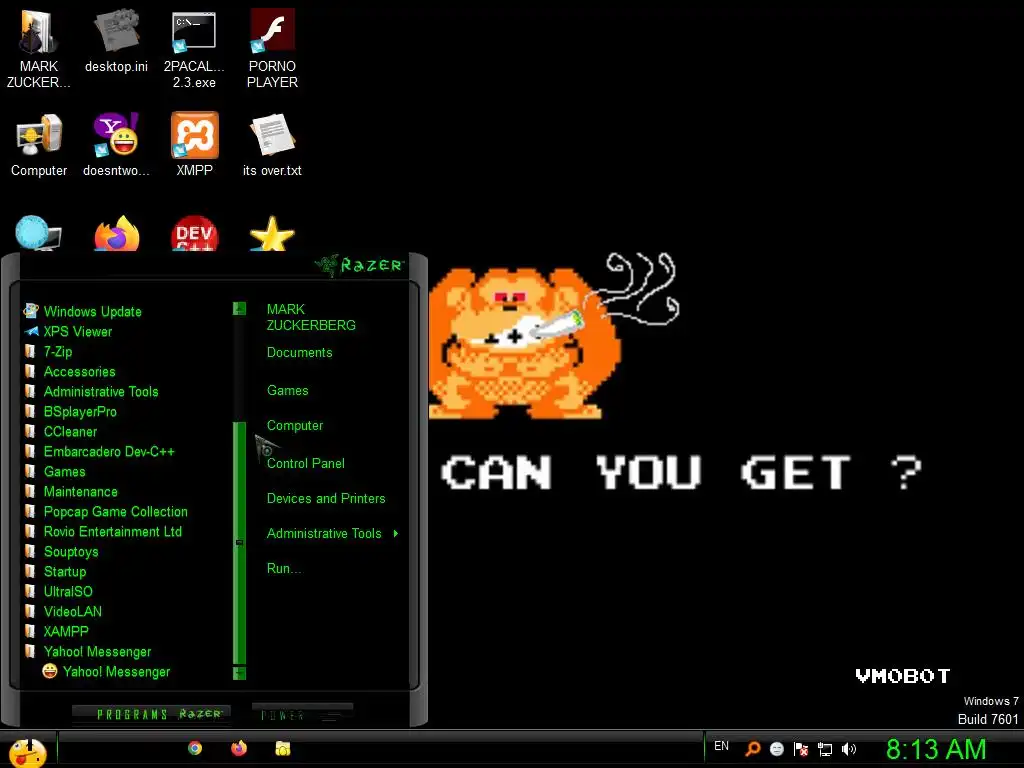The width and height of the screenshot is (1024, 768).
Task: Expand the Souptoys folder
Action: [61, 552]
